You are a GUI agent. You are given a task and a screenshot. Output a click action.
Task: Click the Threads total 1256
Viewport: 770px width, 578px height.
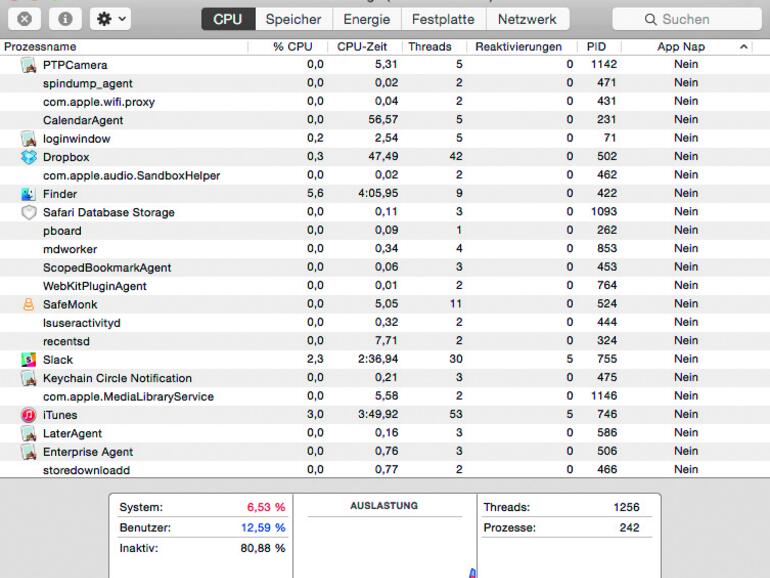pos(626,507)
